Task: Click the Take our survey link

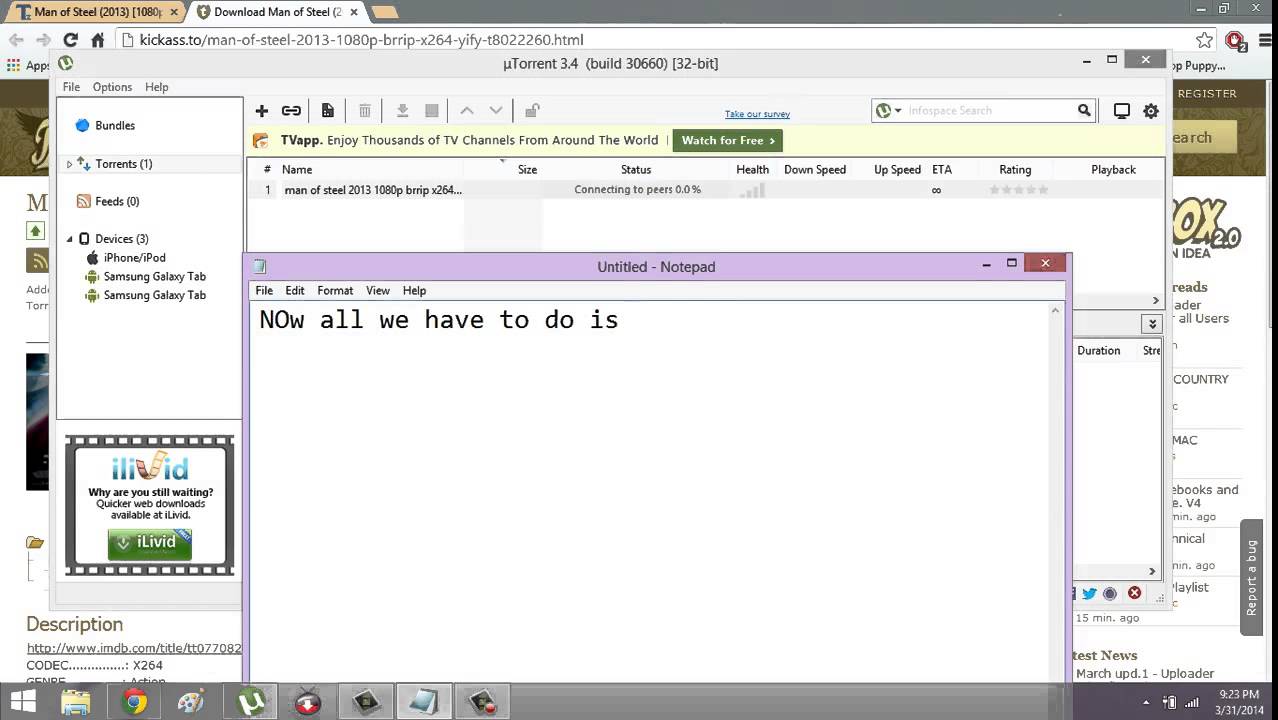Action: point(757,114)
